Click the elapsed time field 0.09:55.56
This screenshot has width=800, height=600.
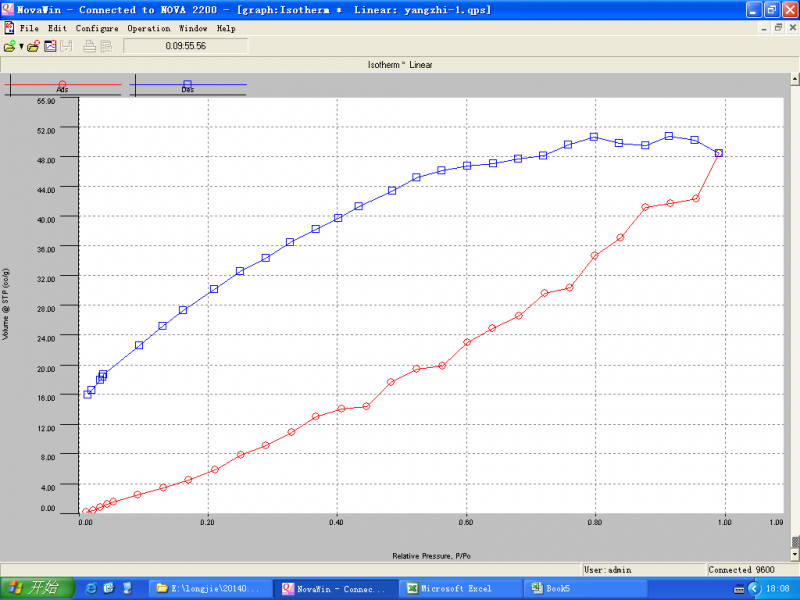[x=186, y=46]
